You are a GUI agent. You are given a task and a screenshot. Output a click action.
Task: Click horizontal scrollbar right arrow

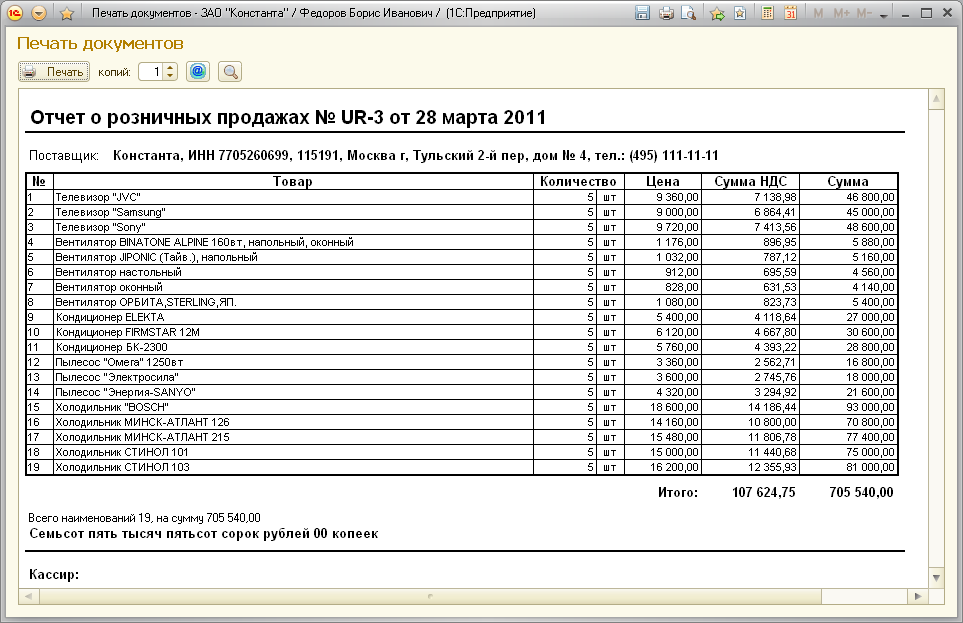pos(918,596)
